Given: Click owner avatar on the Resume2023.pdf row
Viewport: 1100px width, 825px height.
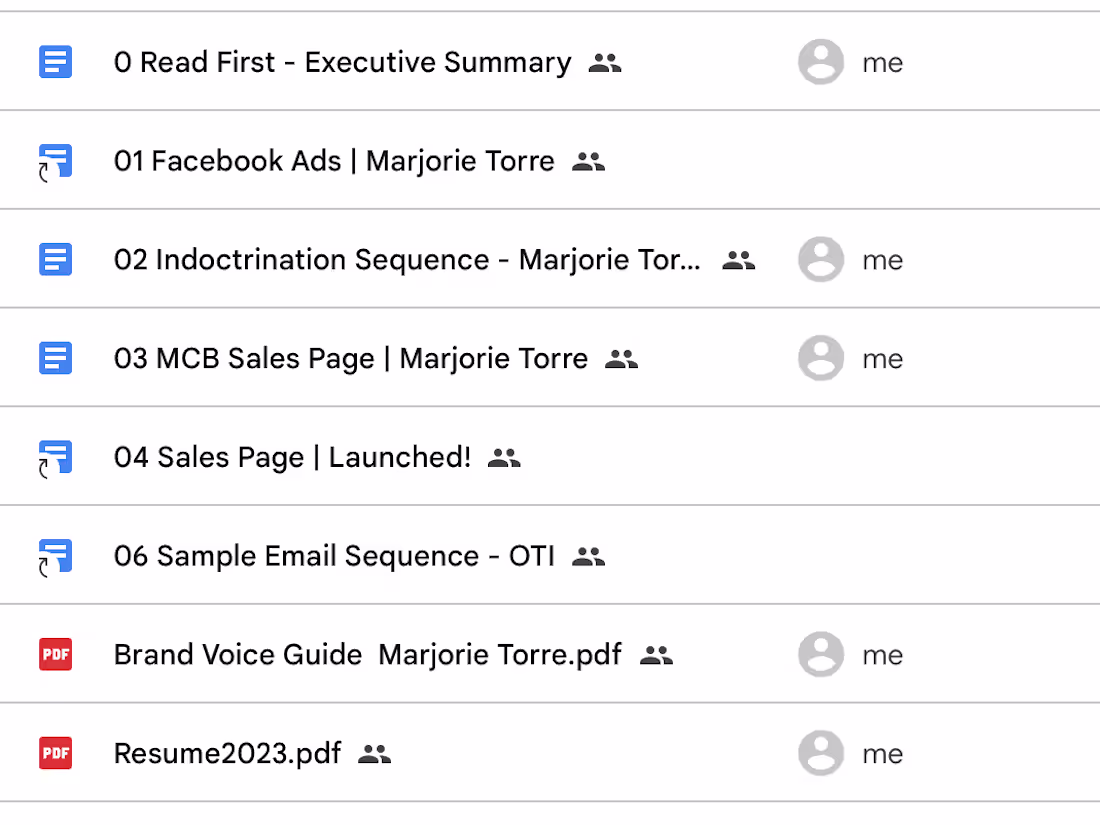Looking at the screenshot, I should point(821,753).
